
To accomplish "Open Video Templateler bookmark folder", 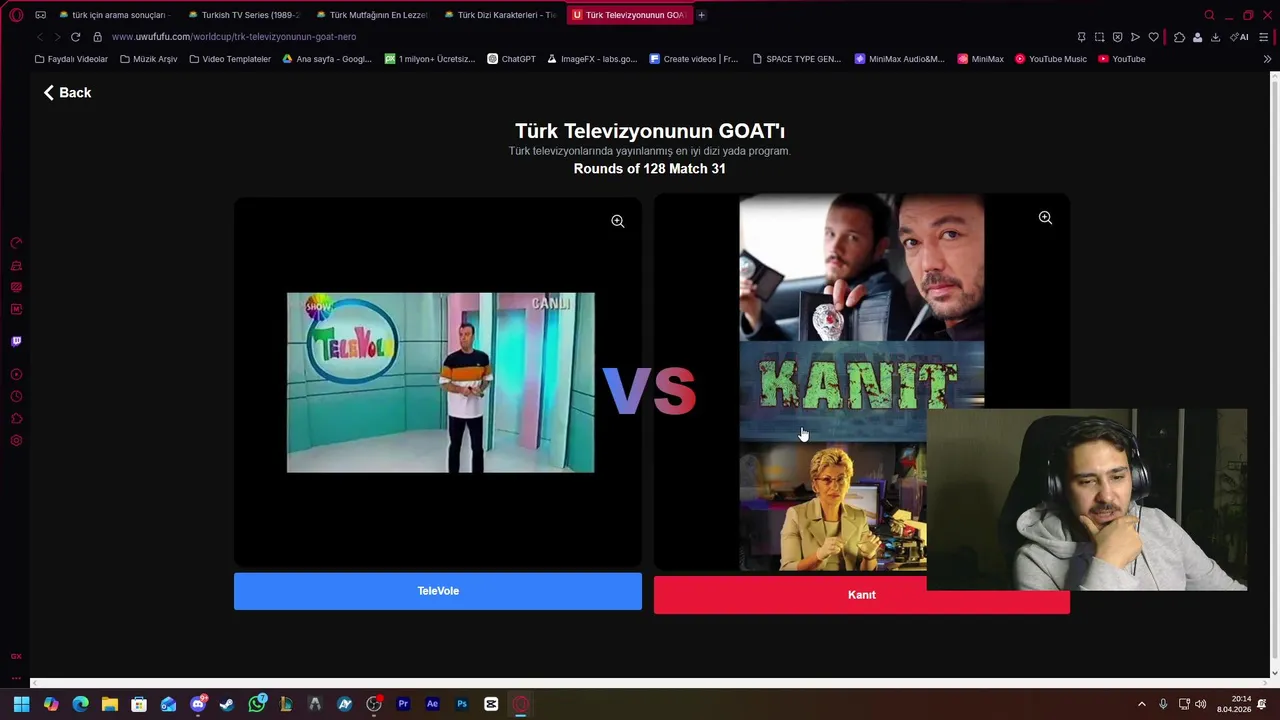I will point(230,59).
